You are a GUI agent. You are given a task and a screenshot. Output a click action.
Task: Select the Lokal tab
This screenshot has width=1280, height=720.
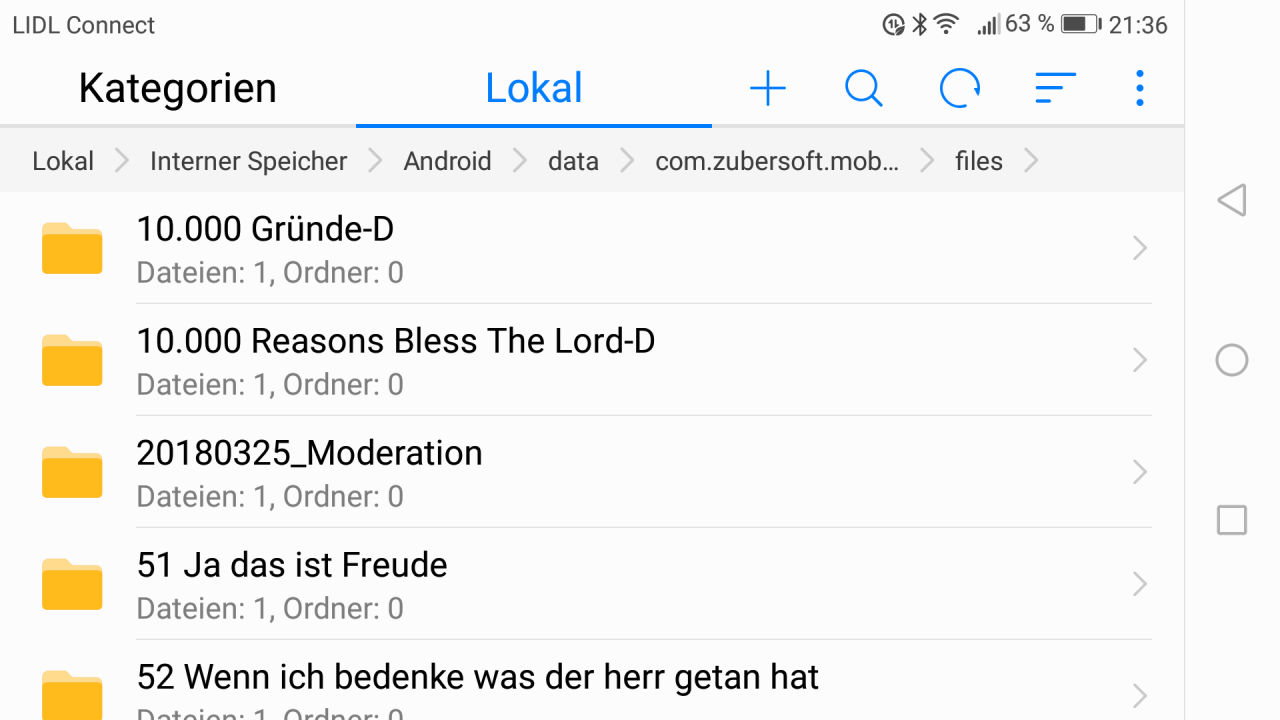click(x=534, y=89)
